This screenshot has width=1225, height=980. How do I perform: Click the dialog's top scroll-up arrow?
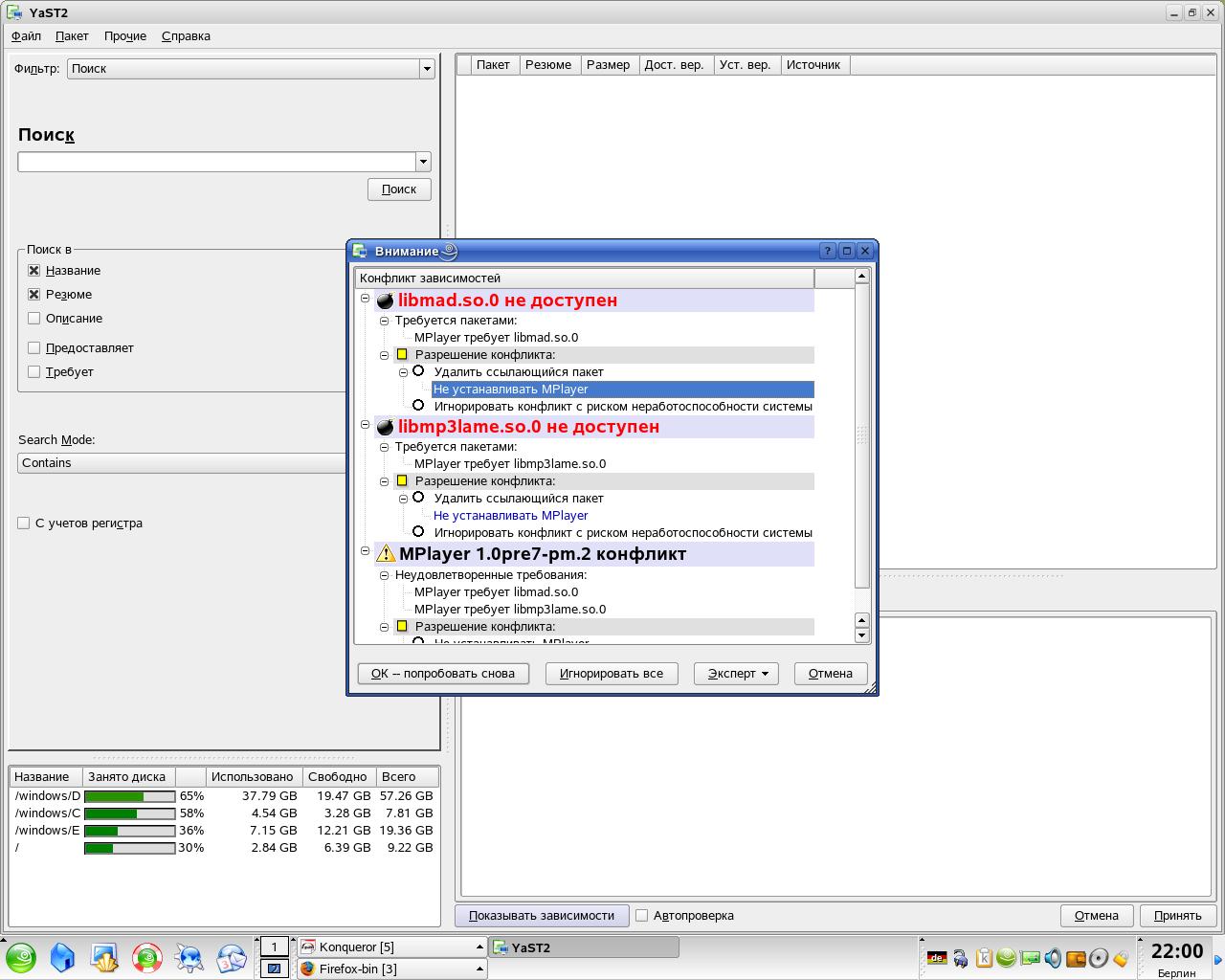click(x=861, y=277)
